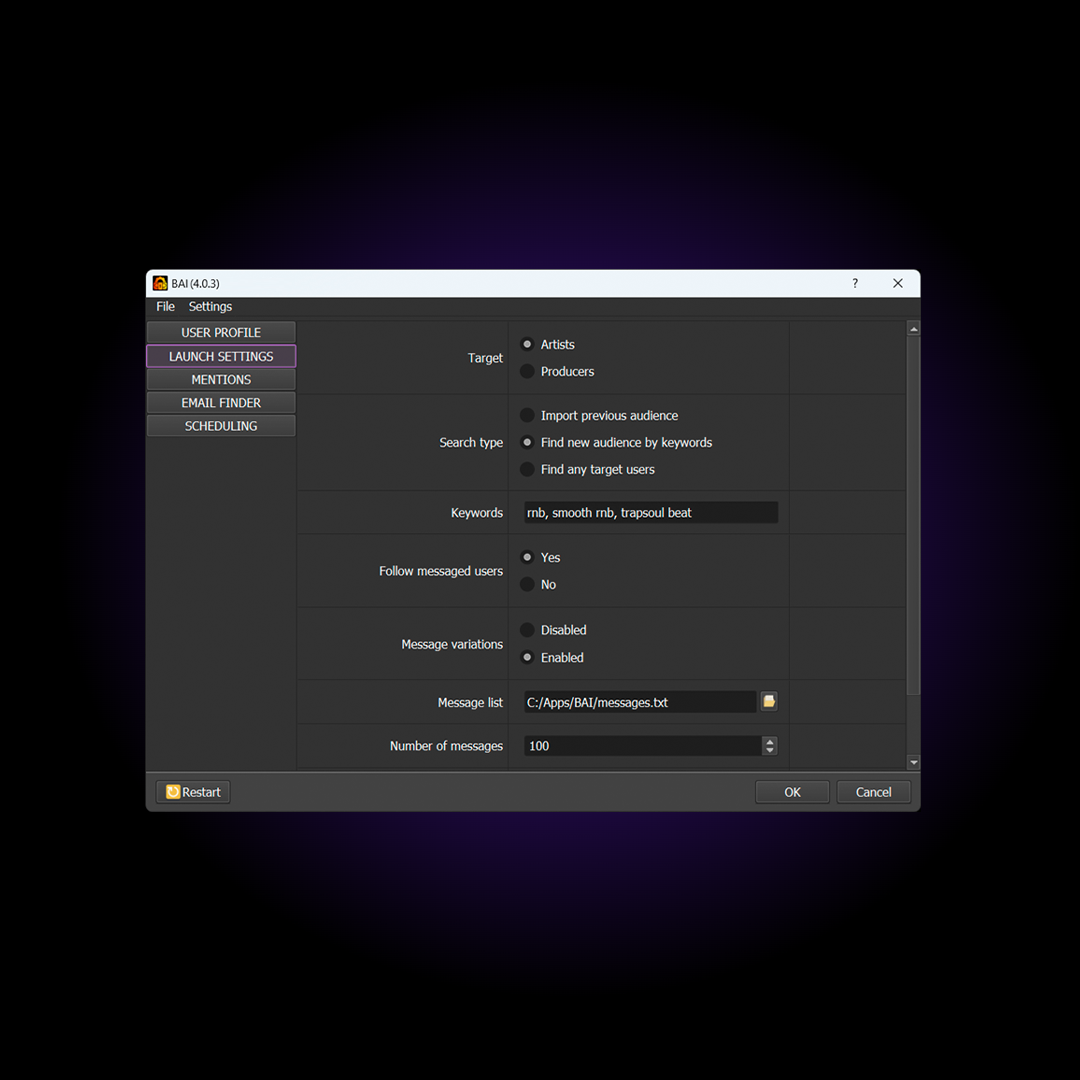Click the Message list path field

coord(640,702)
